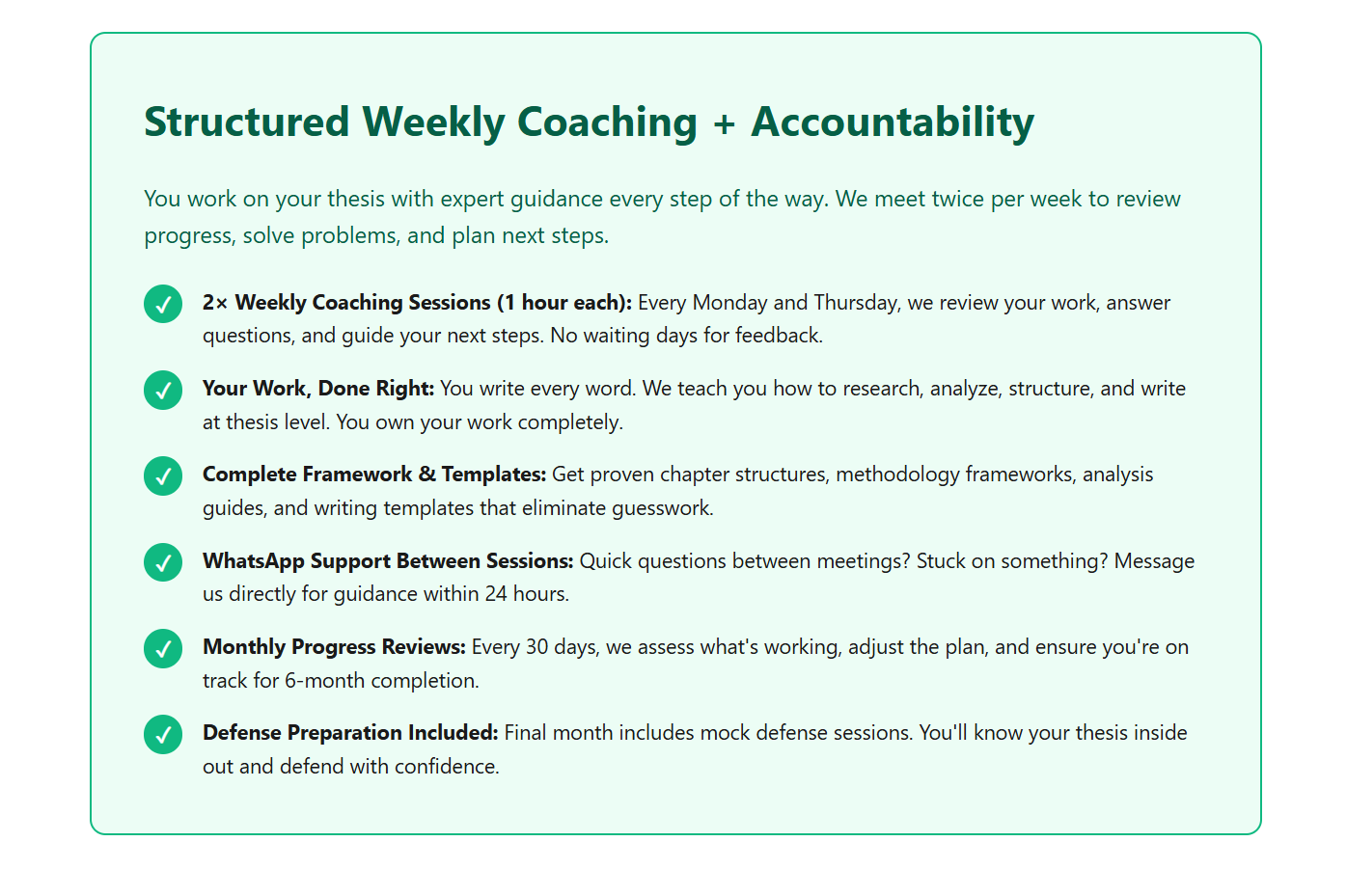Image resolution: width=1347 pixels, height=896 pixels.
Task: Click the checkmark icon beside Monthly Progress Reviews
Action: tap(163, 648)
